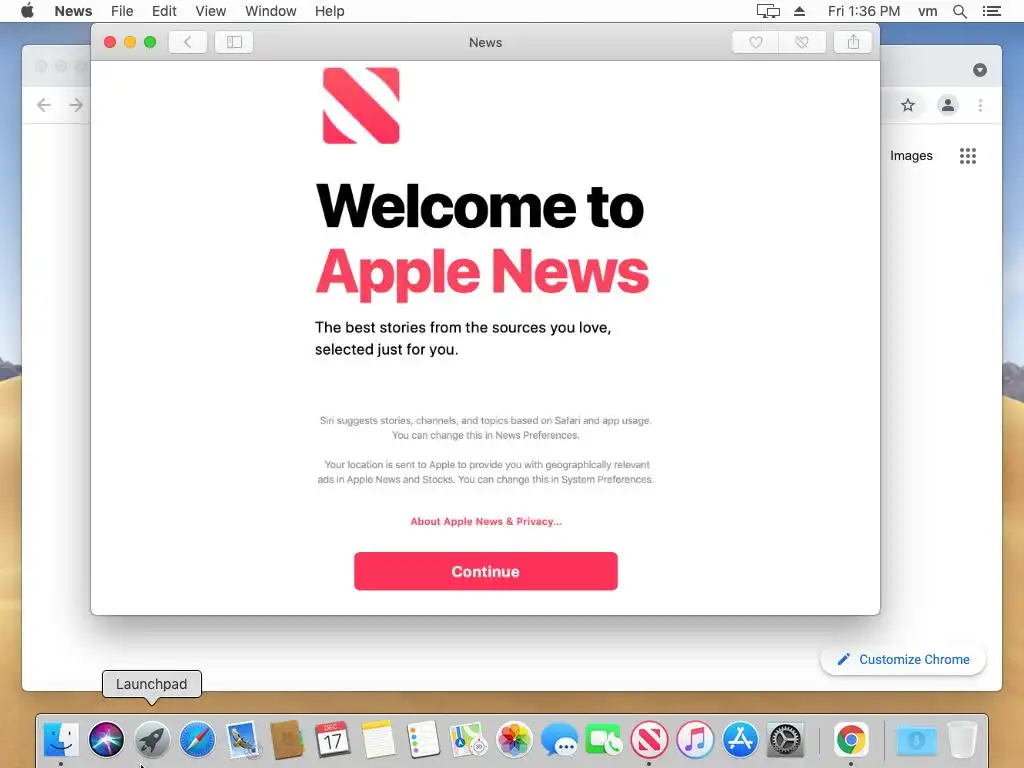Open About Apple News & Privacy link
The height and width of the screenshot is (768, 1024).
(485, 521)
